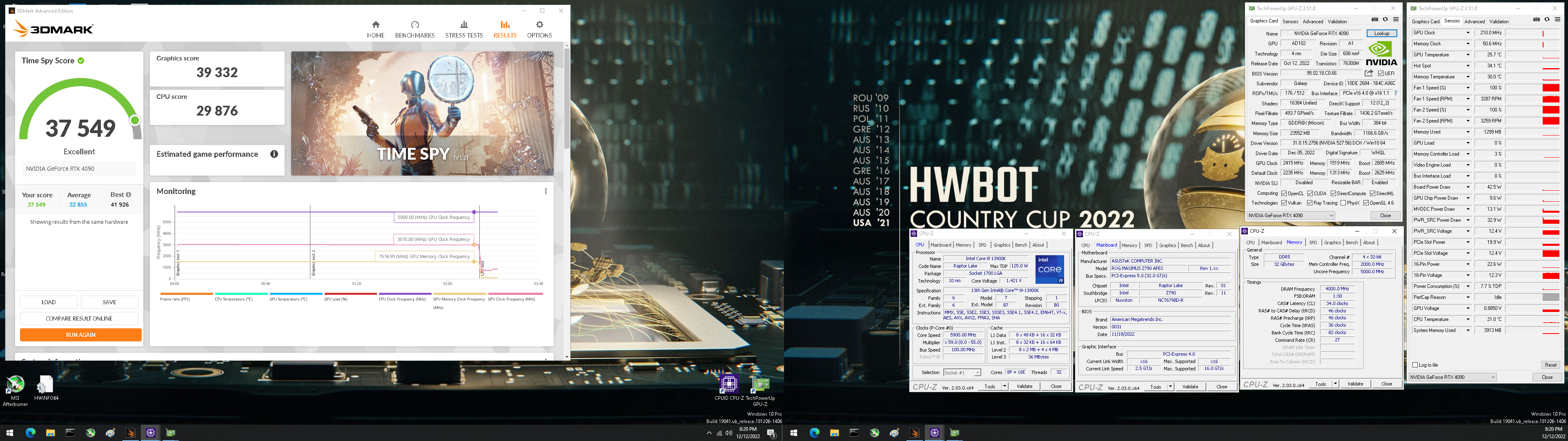Click Windows Start button on left taskbar
Viewport: 1568px width, 441px height.
coord(10,433)
